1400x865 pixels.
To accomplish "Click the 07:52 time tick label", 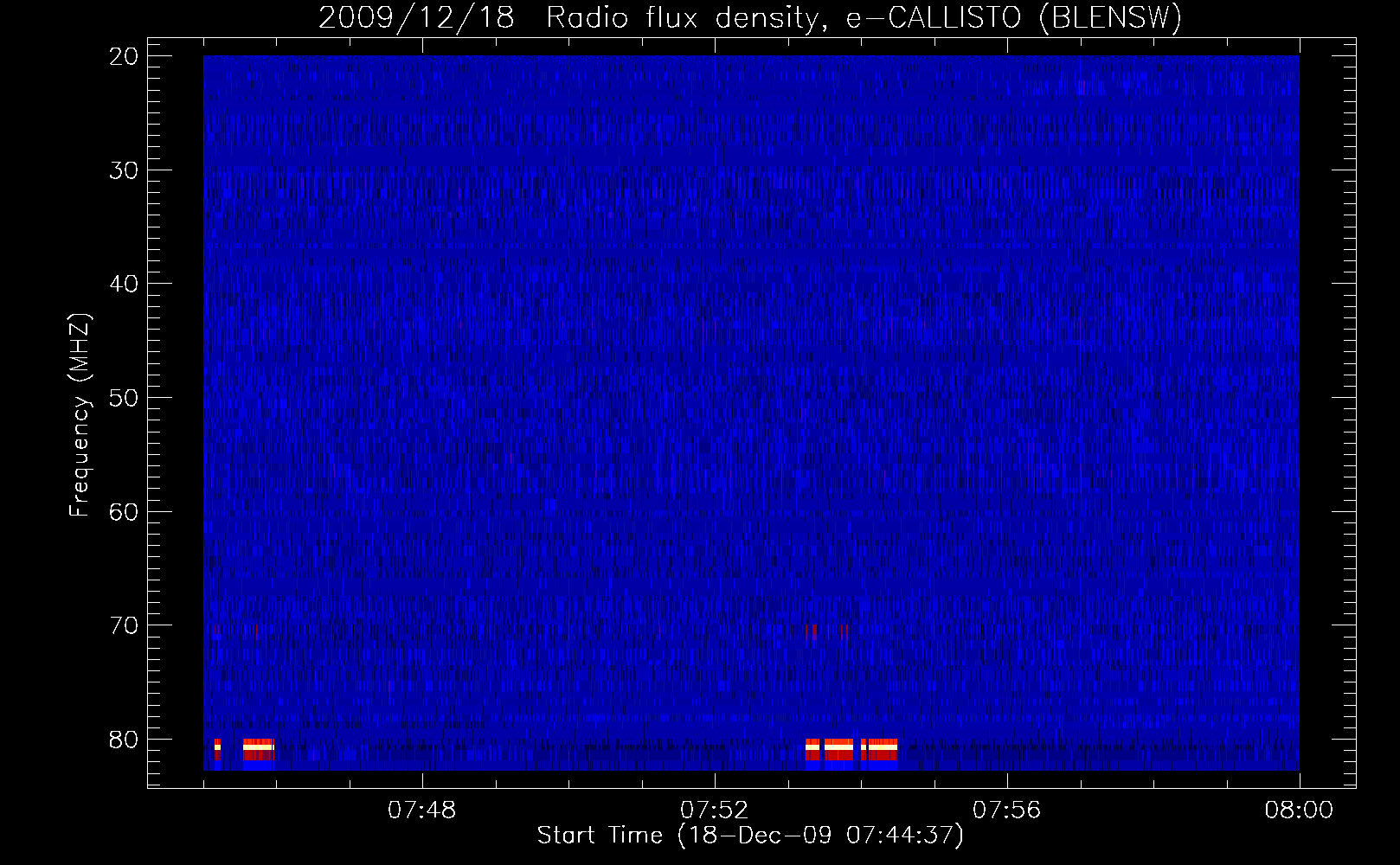I will coord(715,811).
